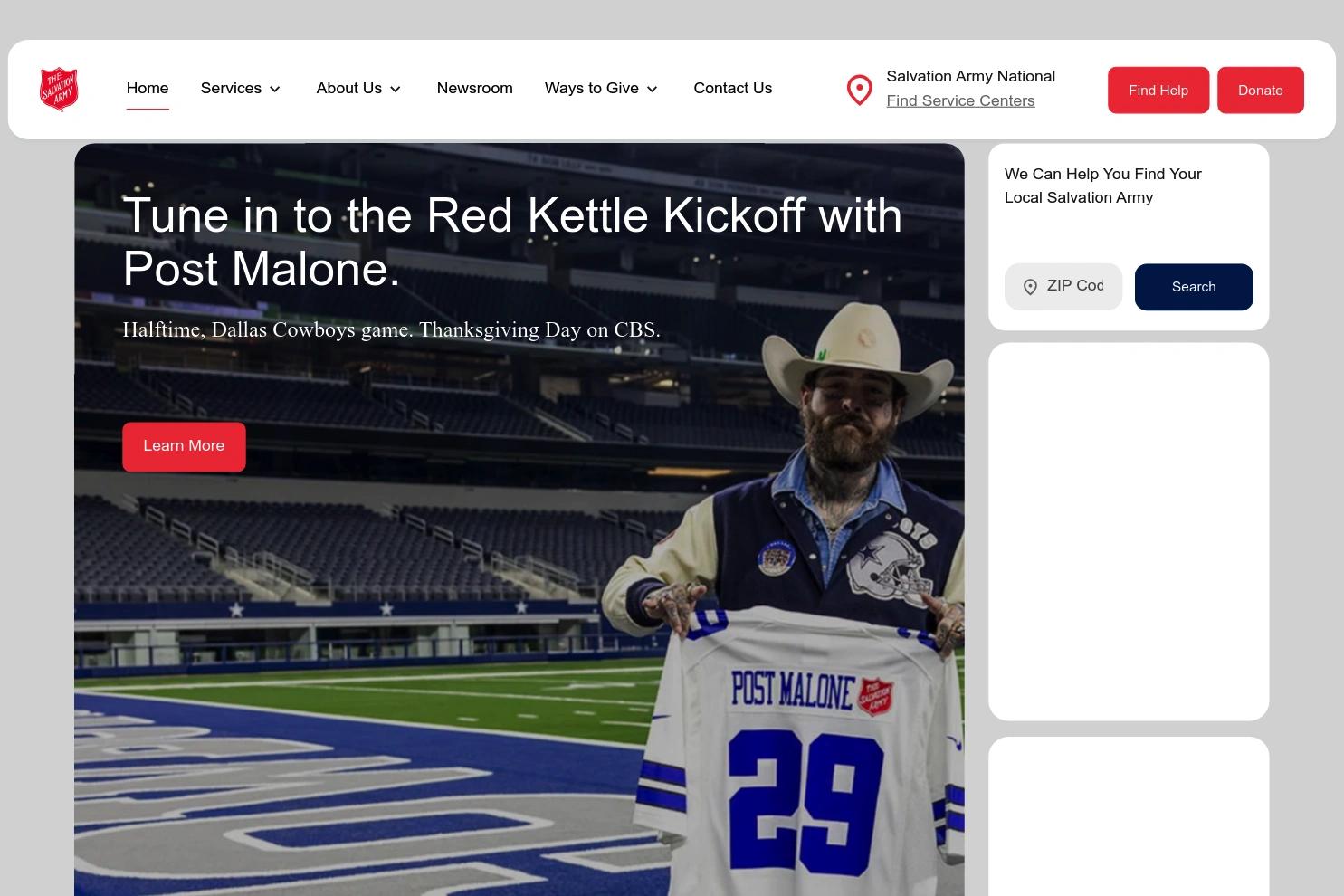Click 'We Can Help You Find' heading
The width and height of the screenshot is (1344, 896).
coord(1102,186)
